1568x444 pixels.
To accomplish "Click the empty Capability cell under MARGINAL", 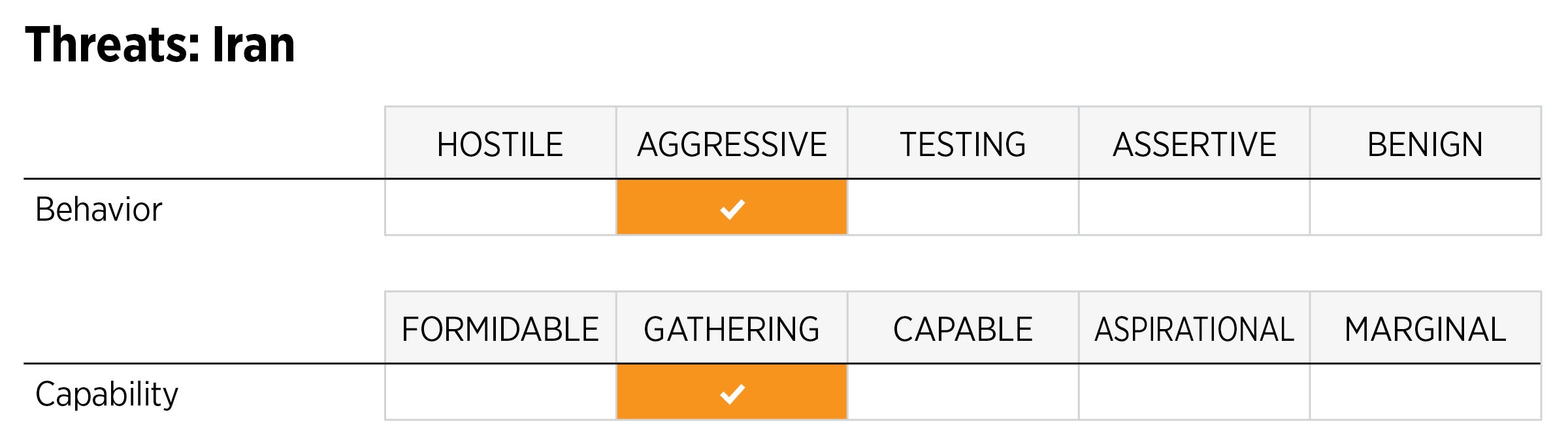I will pyautogui.click(x=1425, y=392).
